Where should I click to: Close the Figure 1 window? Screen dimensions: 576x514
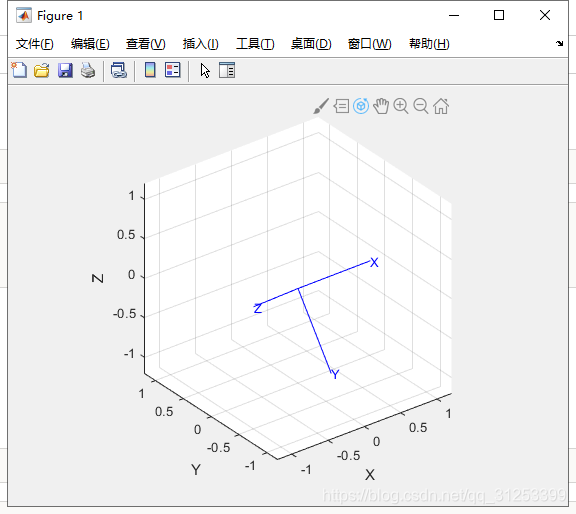click(x=545, y=15)
